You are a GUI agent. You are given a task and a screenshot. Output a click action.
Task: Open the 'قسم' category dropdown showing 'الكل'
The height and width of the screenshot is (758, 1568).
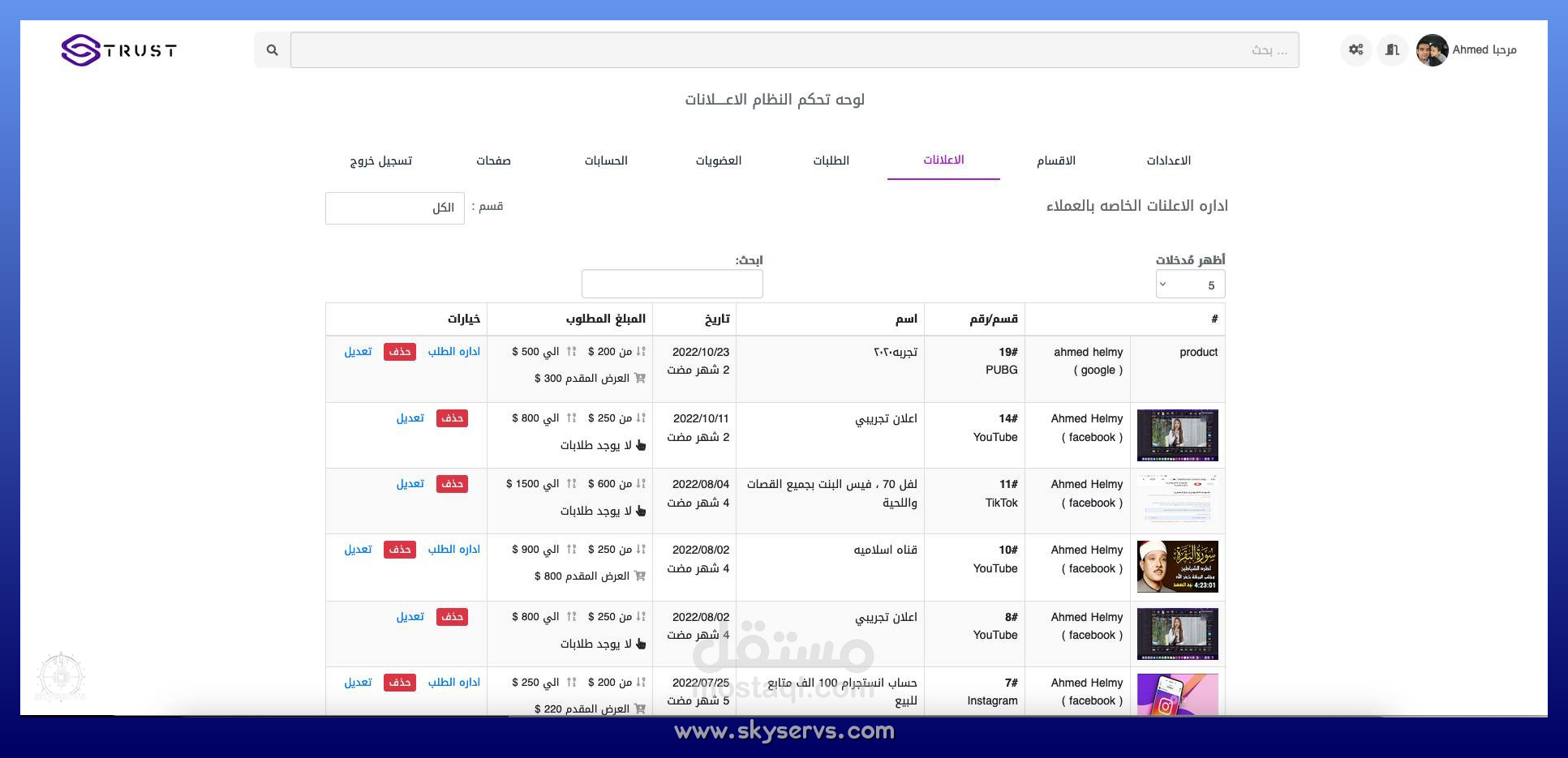click(395, 208)
